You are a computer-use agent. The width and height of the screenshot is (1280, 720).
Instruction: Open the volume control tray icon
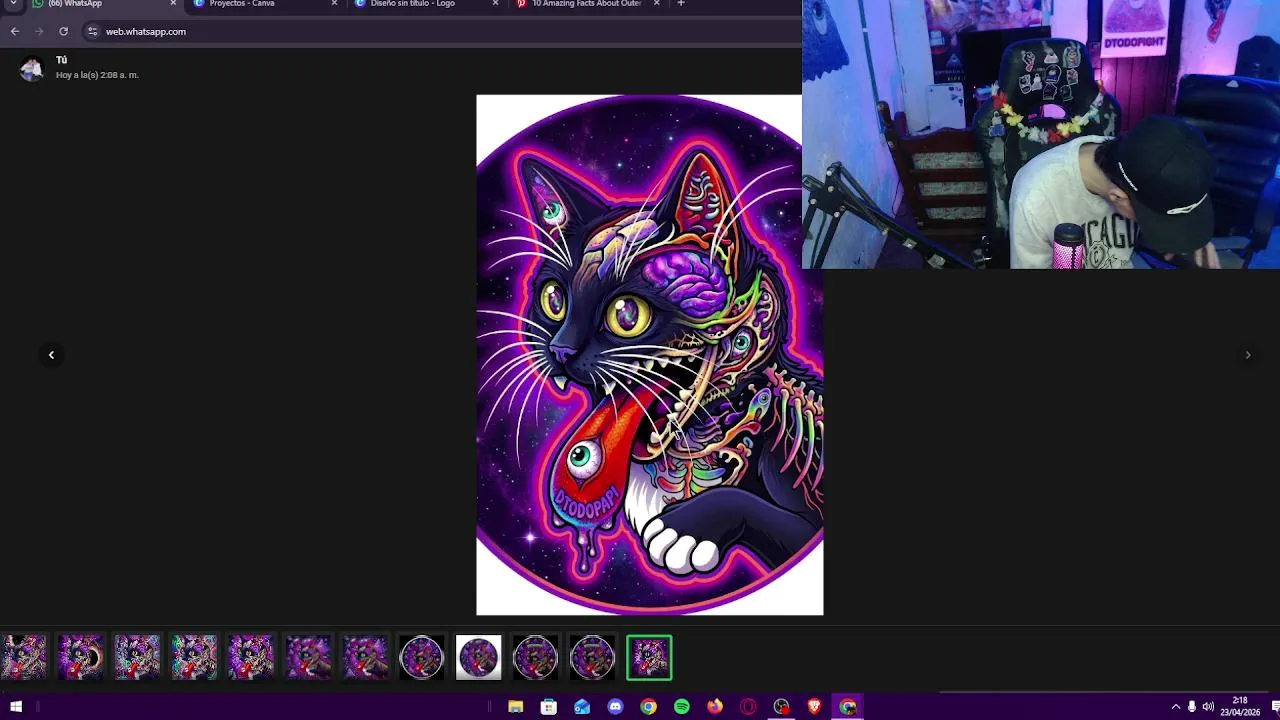[x=1207, y=707]
